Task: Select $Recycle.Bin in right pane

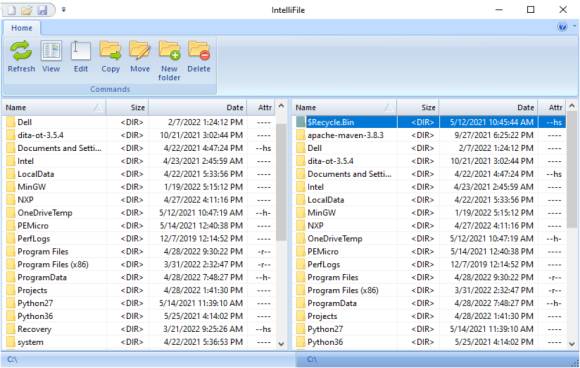Action: [x=431, y=122]
